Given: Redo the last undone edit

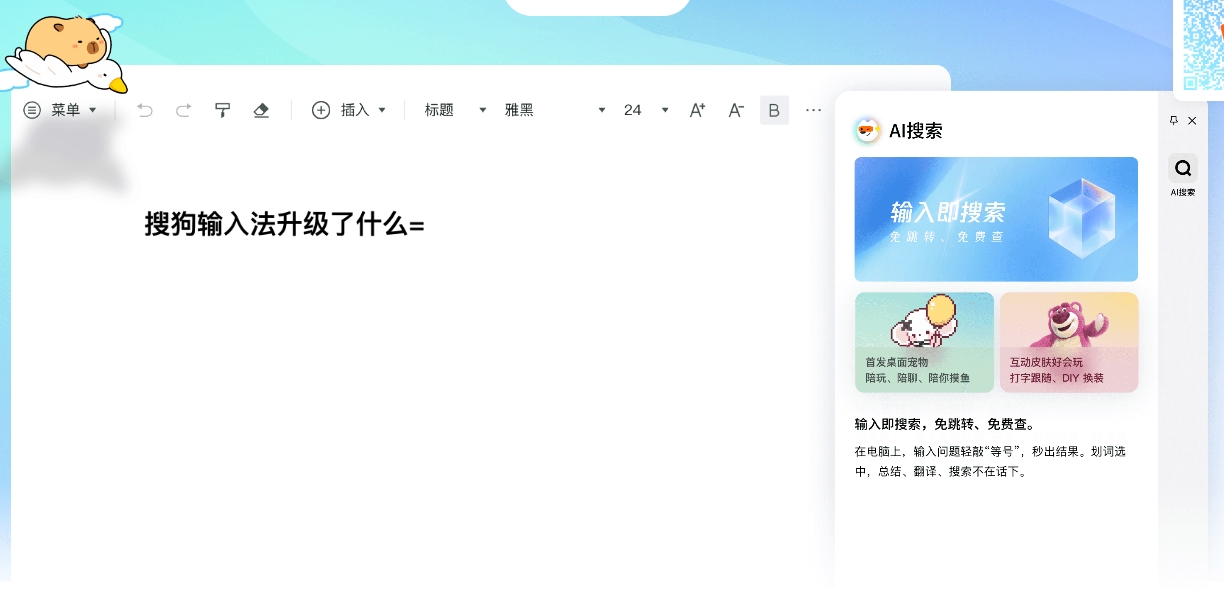Looking at the screenshot, I should 183,110.
